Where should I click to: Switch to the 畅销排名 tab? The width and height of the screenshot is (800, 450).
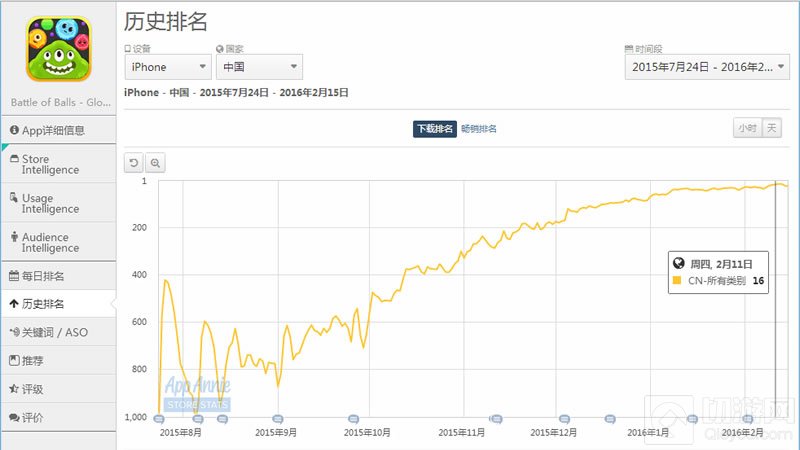[479, 129]
